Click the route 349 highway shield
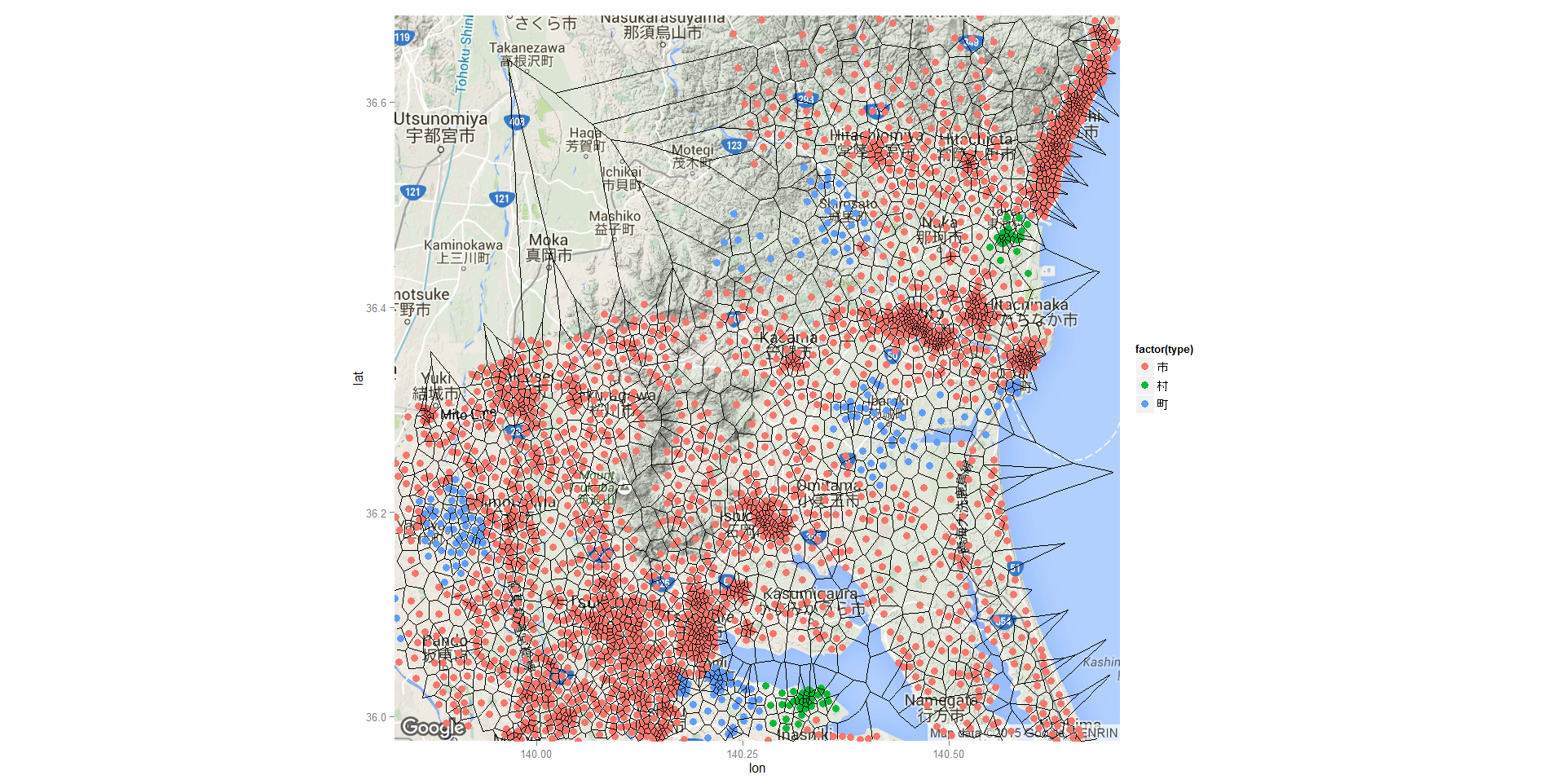Viewport: 1565px width, 784px height. [x=971, y=42]
